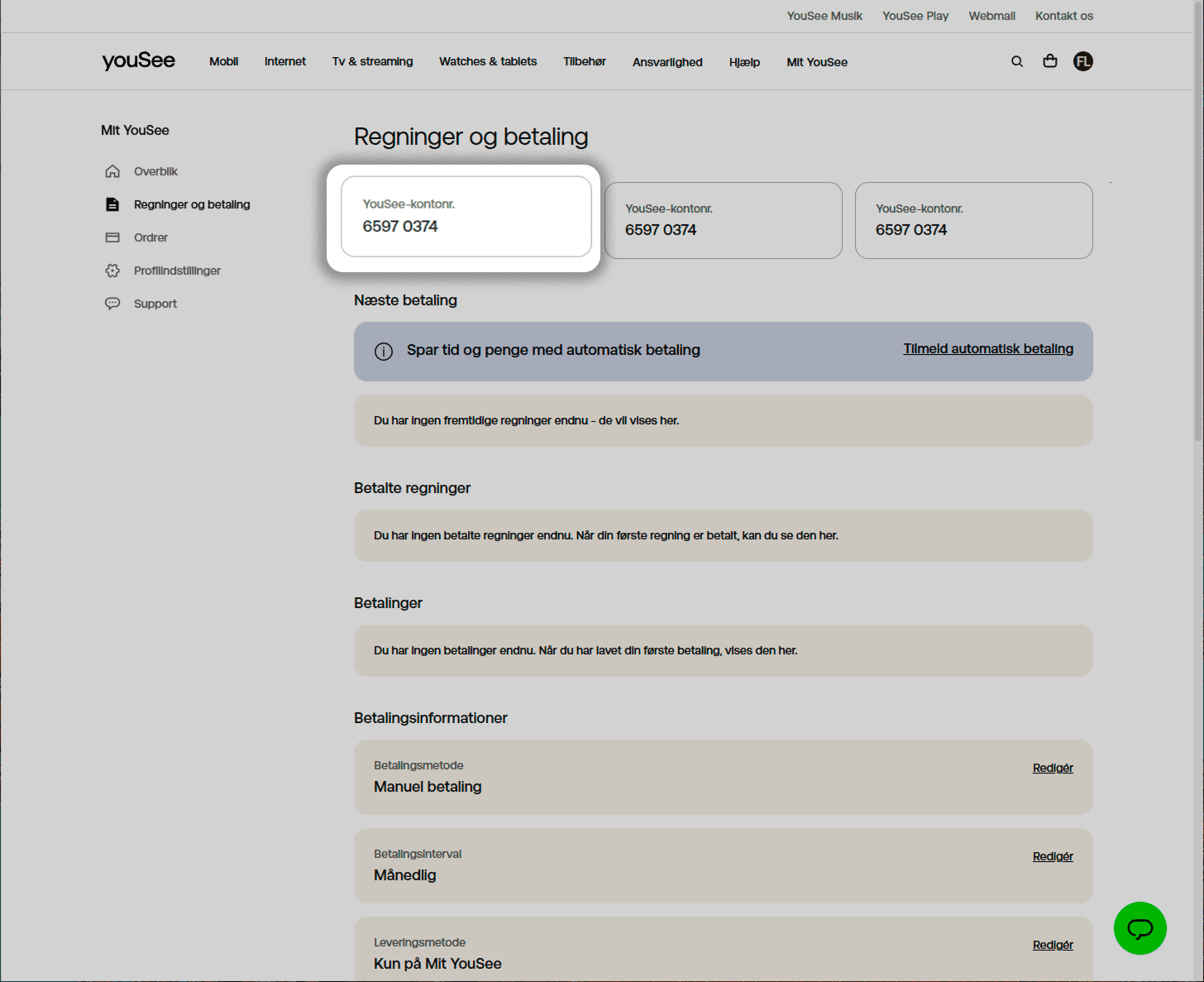Click the info icon in automatic payment banner
This screenshot has width=1204, height=982.
(x=384, y=352)
